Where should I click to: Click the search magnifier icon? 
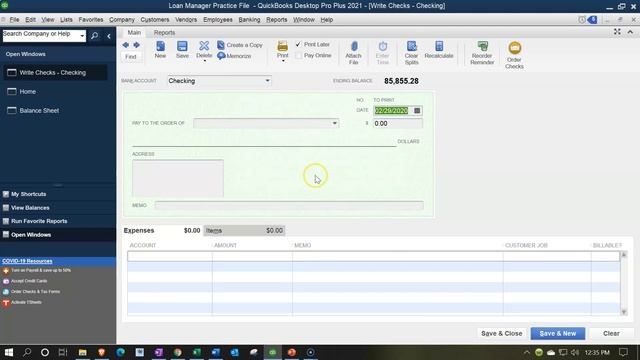pos(94,36)
